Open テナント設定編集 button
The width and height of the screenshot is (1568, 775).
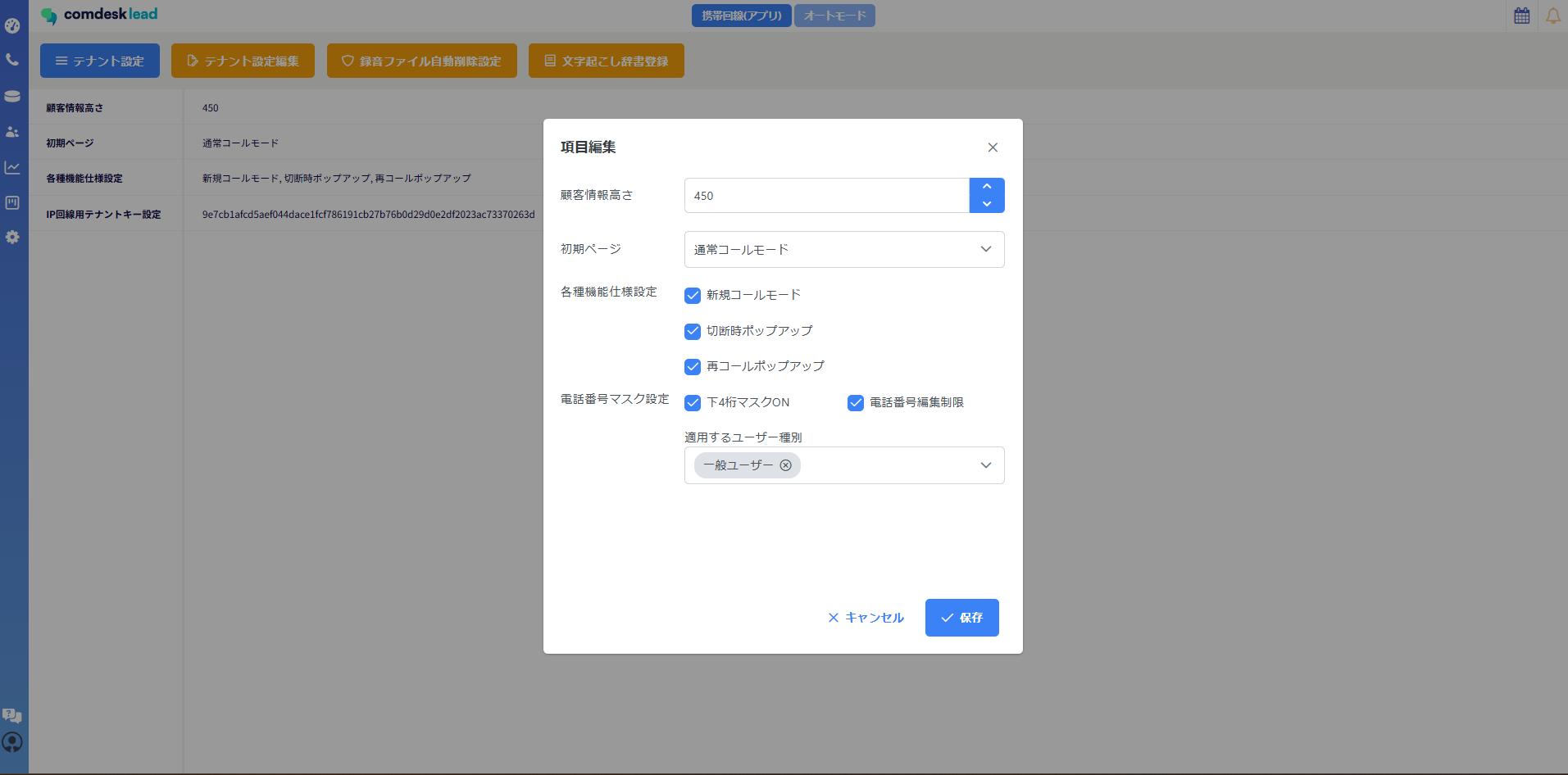[243, 61]
